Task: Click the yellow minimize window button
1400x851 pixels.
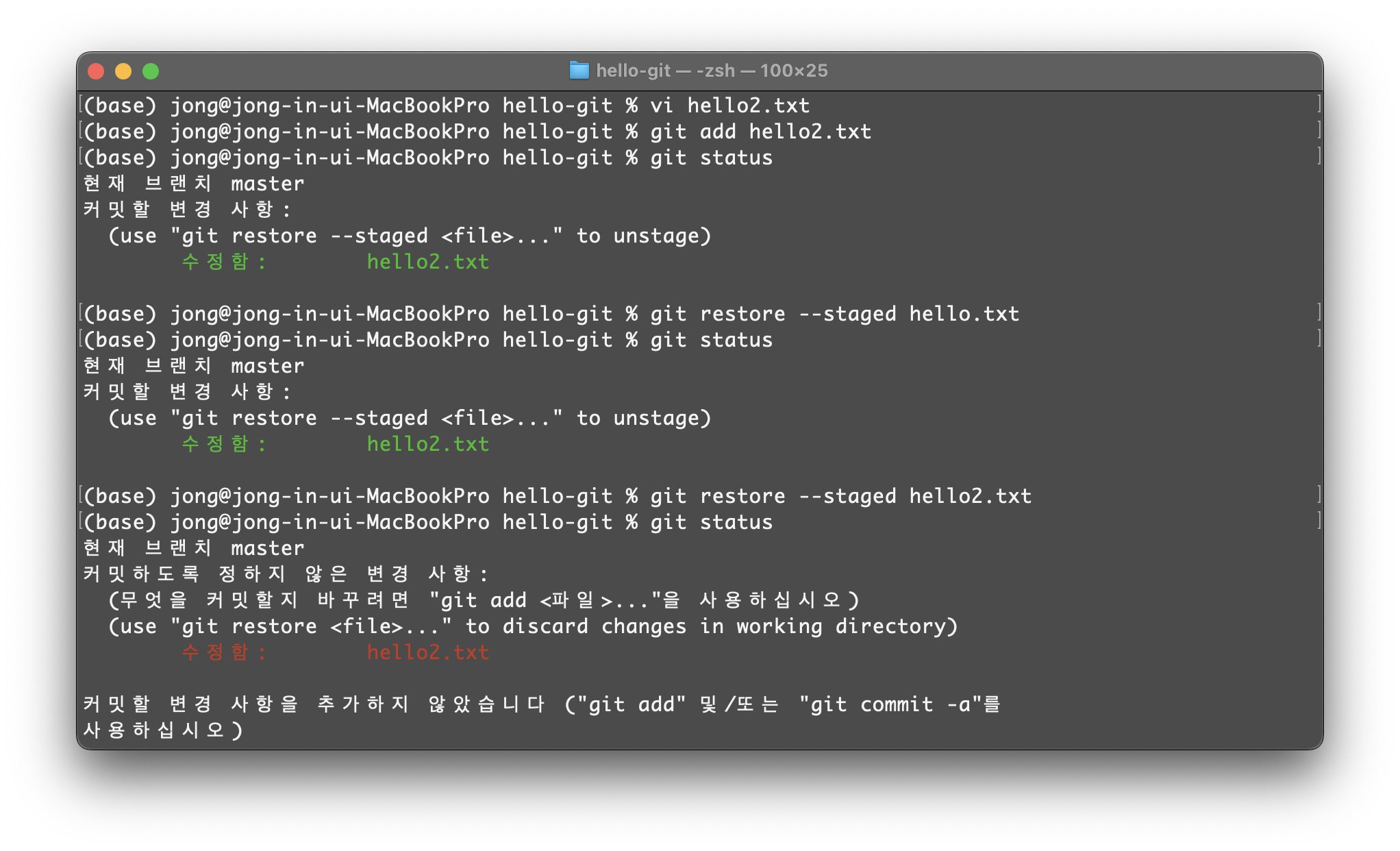Action: click(123, 71)
